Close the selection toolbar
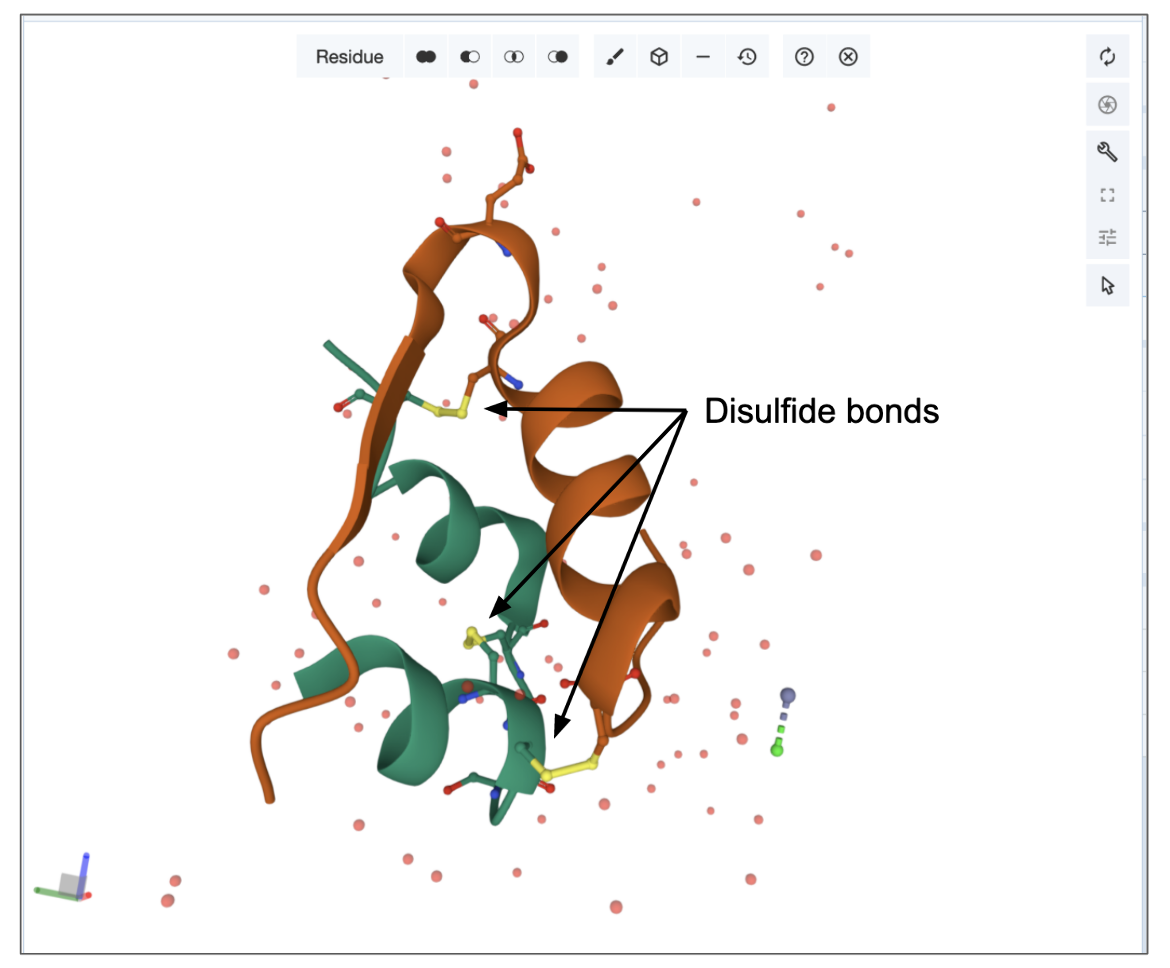The width and height of the screenshot is (1170, 968). coord(848,57)
